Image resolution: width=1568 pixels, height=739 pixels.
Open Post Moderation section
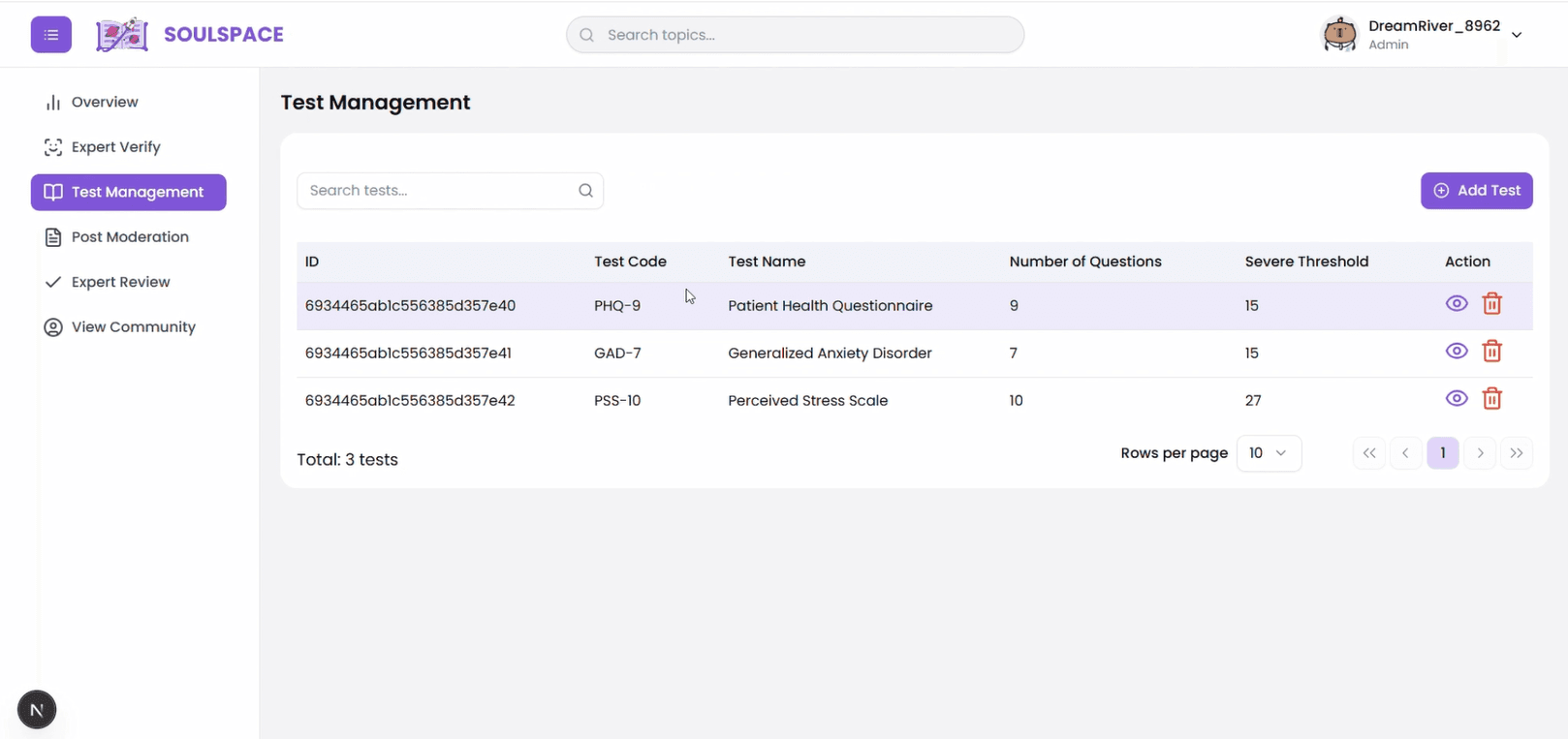(x=129, y=237)
